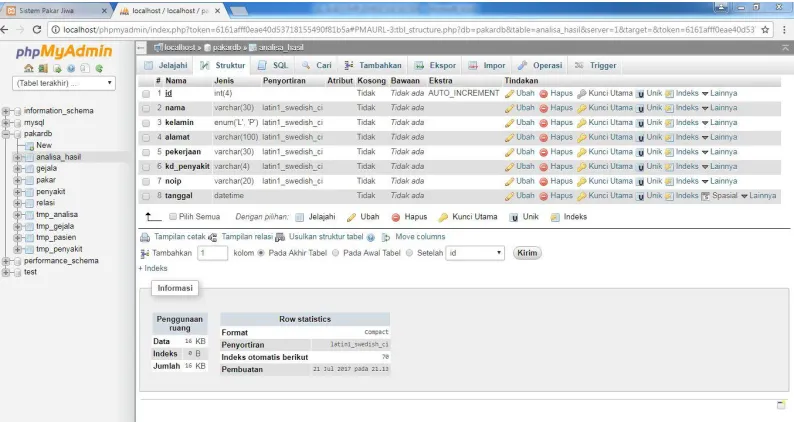The height and width of the screenshot is (422, 794).
Task: Click the Ubah pencil icon in id row
Action: click(x=509, y=94)
